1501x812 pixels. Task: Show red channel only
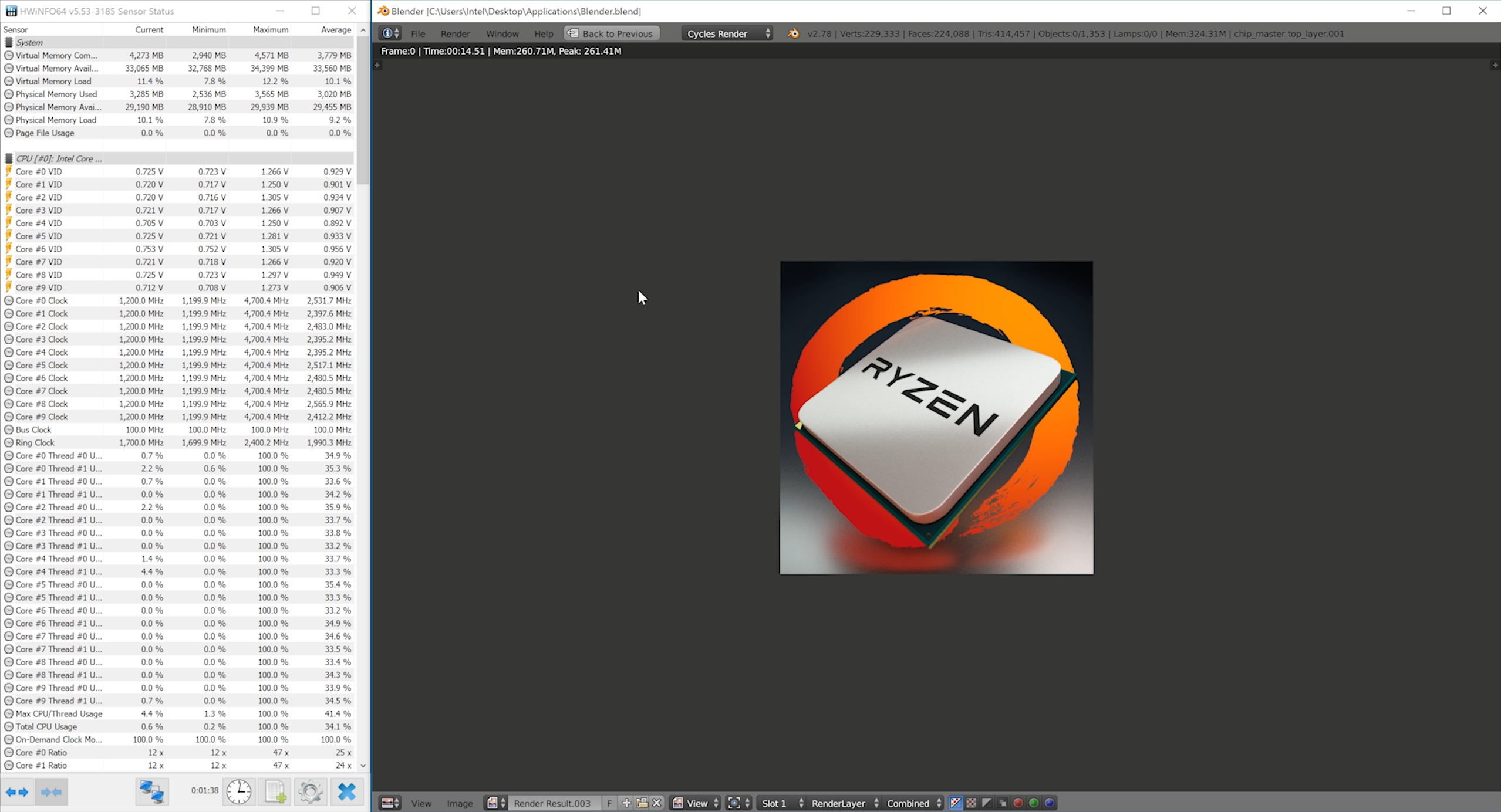[x=1018, y=803]
